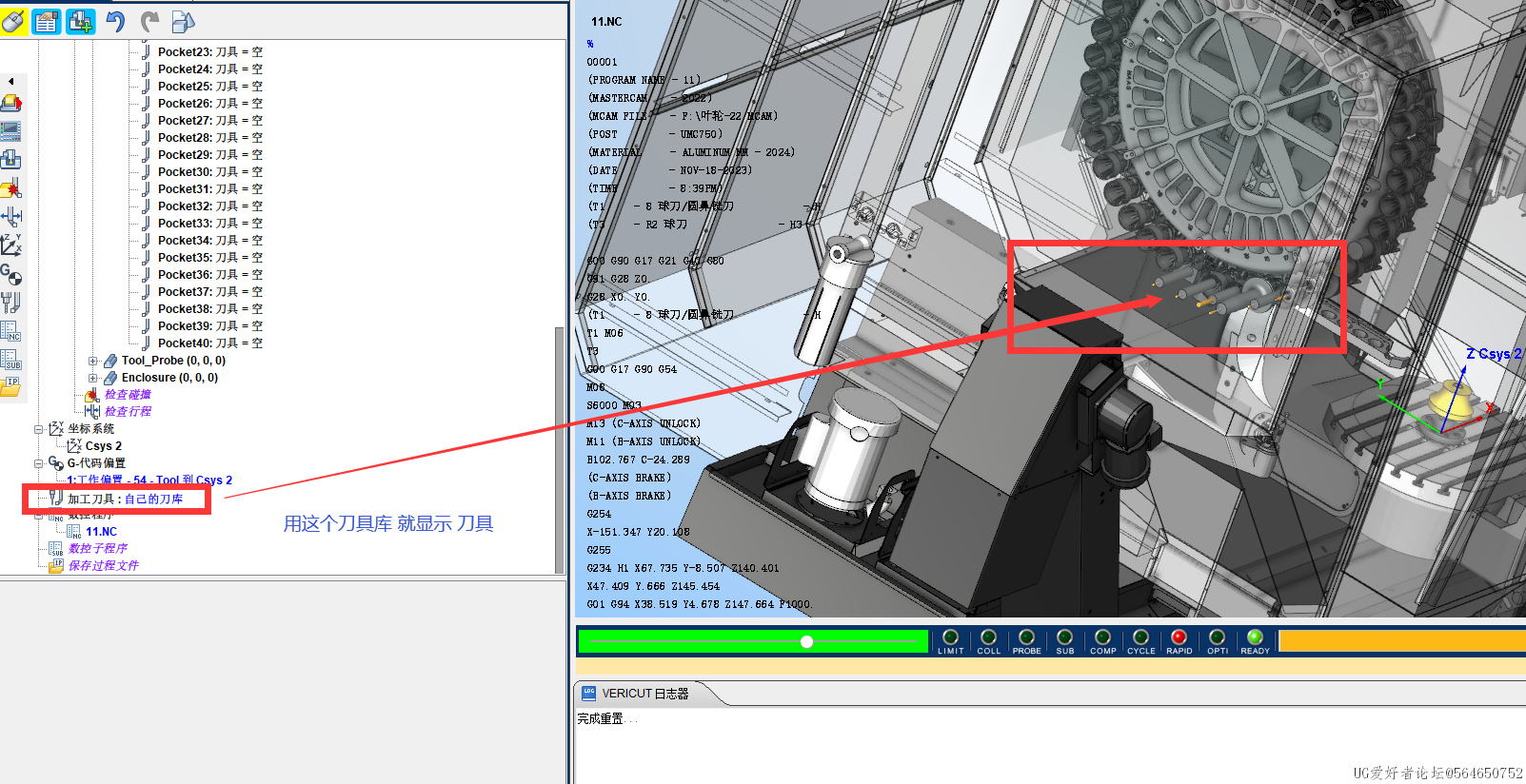The height and width of the screenshot is (784, 1526).
Task: Select Pocket31 tool entry
Action: pos(210,189)
